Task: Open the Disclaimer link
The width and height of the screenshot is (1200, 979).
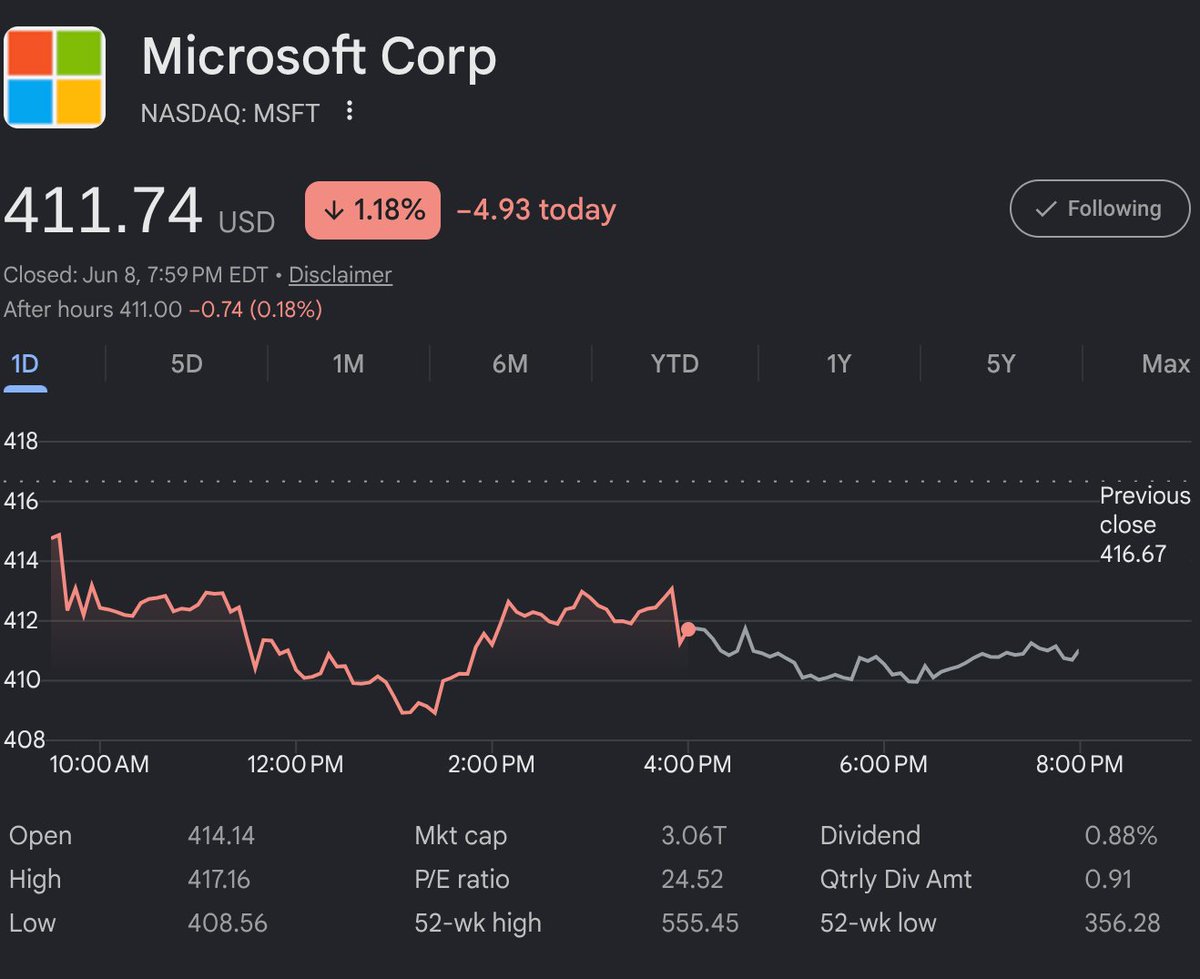Action: coord(340,275)
